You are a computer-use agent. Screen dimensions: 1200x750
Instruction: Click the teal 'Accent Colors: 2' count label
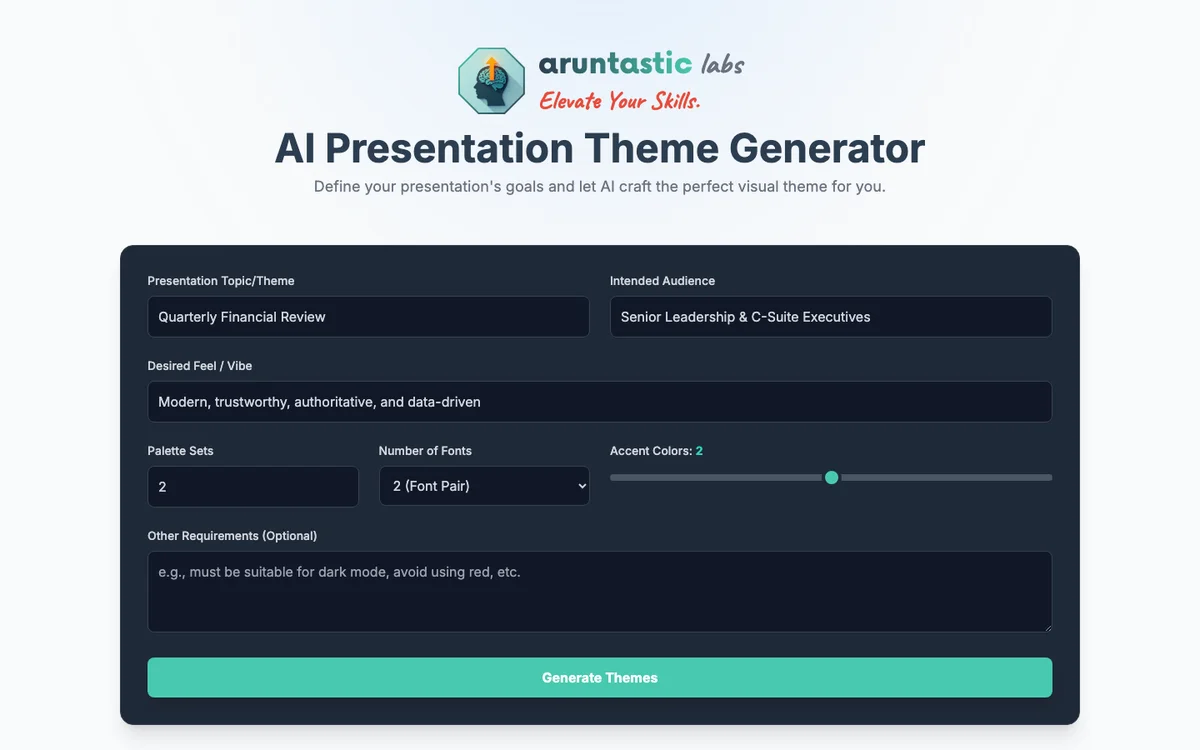[x=698, y=450]
